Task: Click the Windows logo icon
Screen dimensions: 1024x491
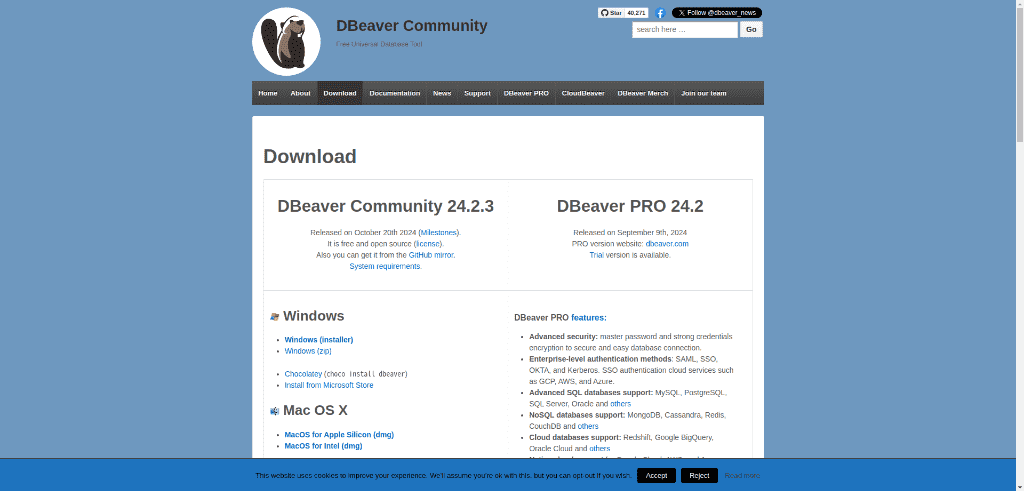Action: tap(274, 317)
